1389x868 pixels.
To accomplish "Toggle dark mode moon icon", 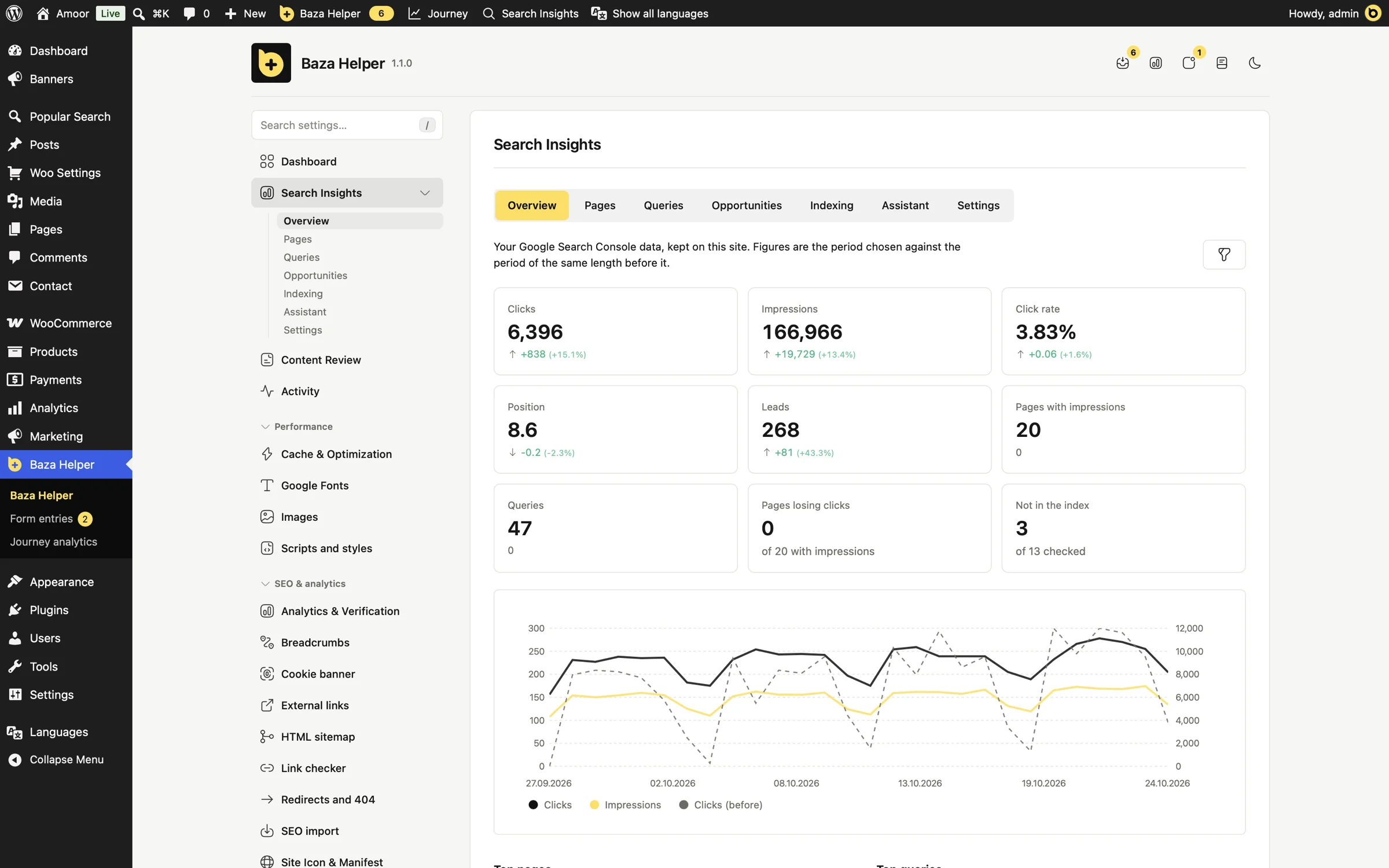I will tap(1254, 62).
